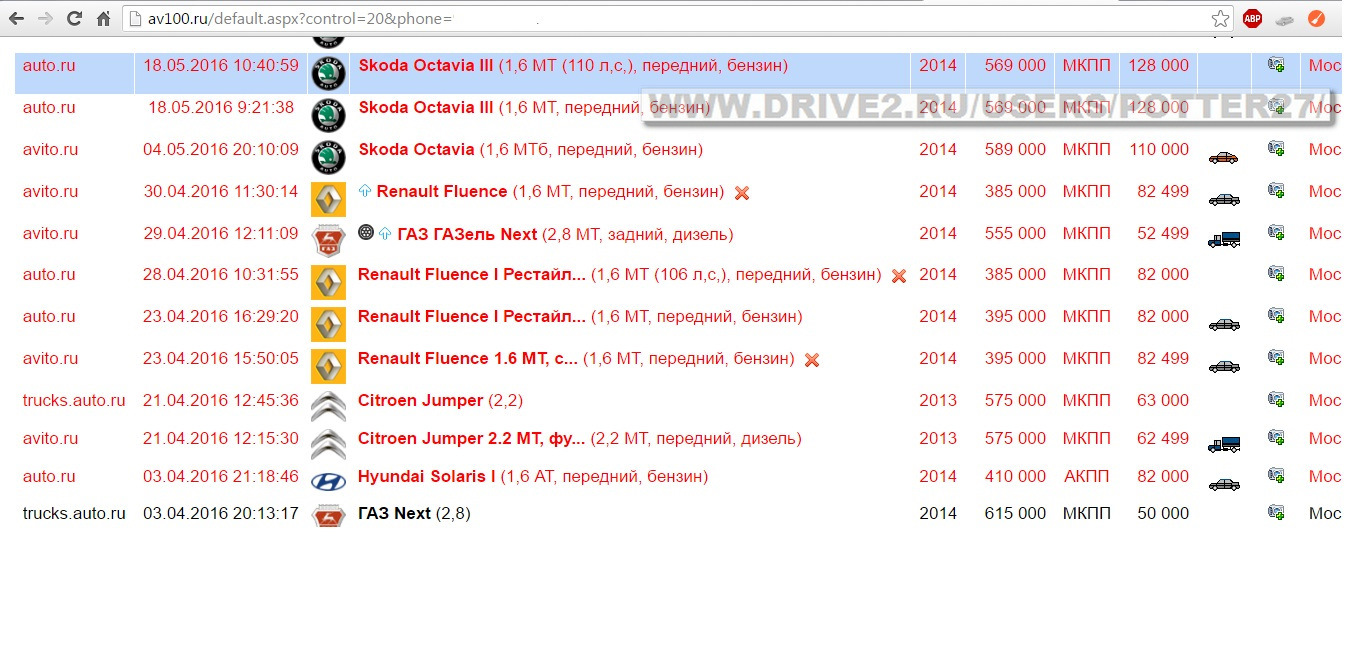Bookmark the page with the star icon

pyautogui.click(x=1220, y=18)
